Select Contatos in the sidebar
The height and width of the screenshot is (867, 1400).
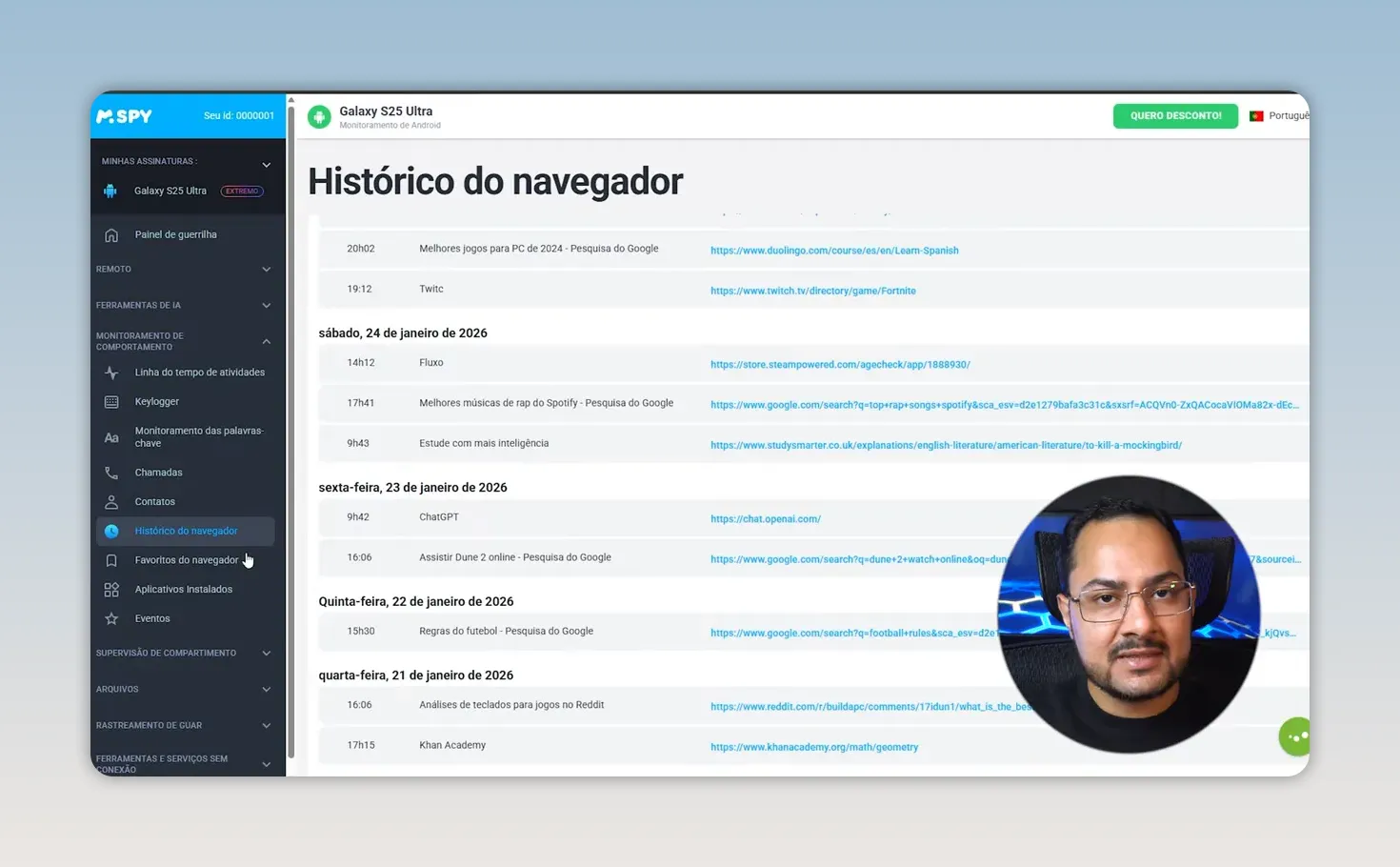coord(155,502)
